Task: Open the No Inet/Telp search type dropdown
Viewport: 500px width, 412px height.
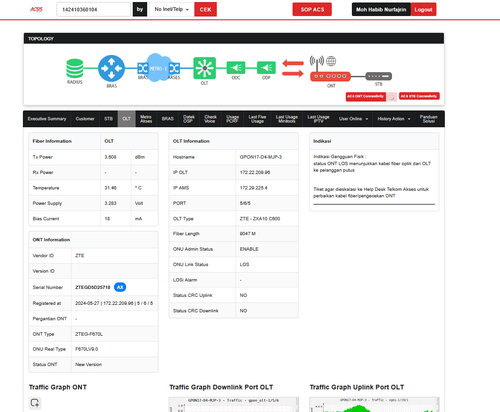Action: 171,9
